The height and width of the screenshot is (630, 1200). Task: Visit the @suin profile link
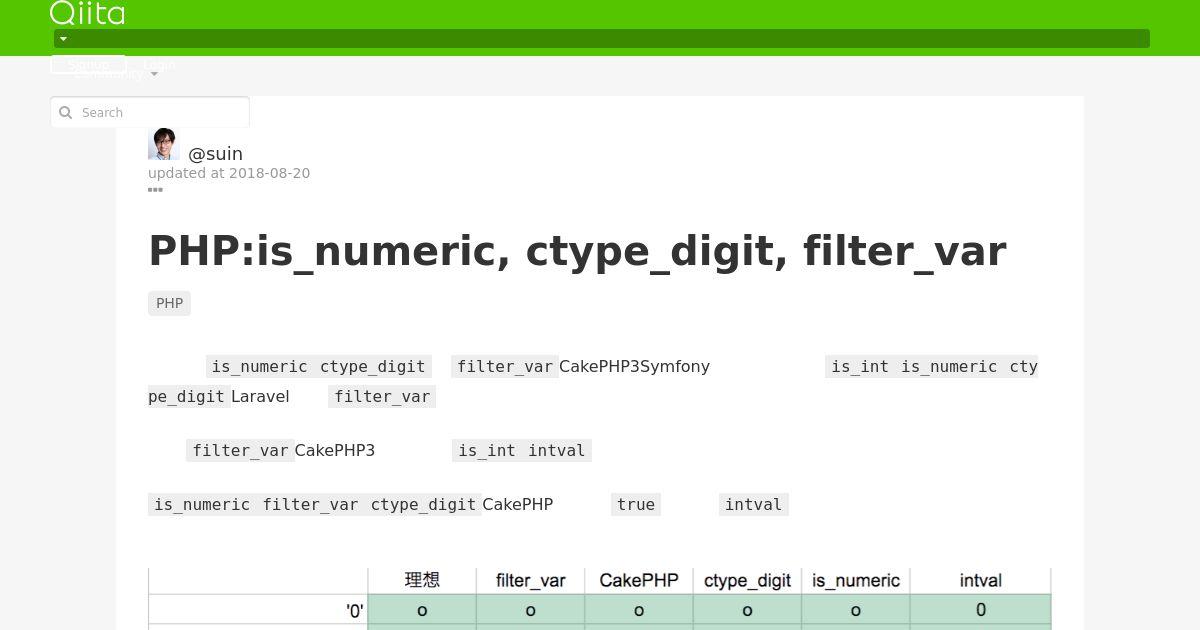click(215, 154)
